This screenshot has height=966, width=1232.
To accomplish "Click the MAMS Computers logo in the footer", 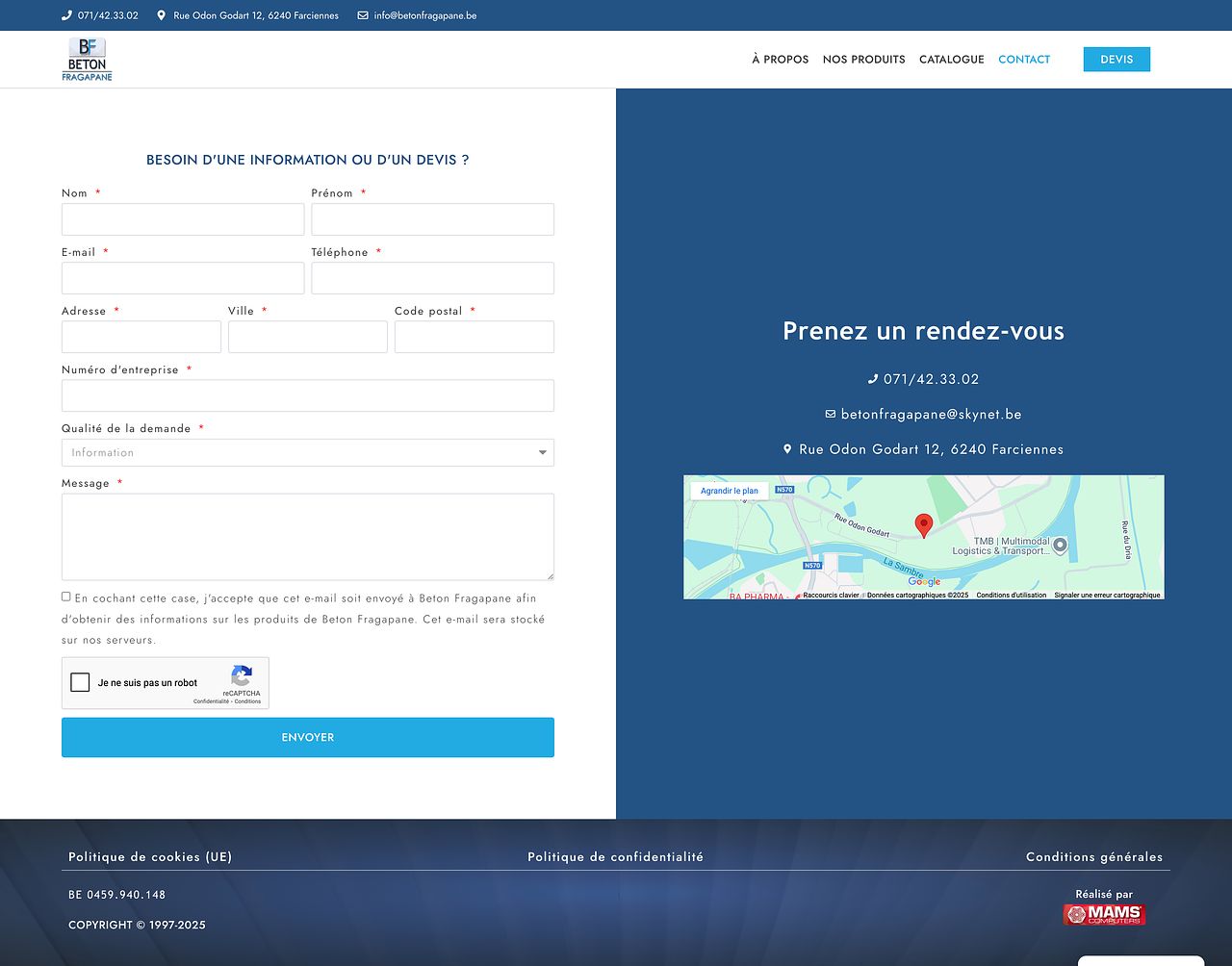I will [x=1103, y=912].
